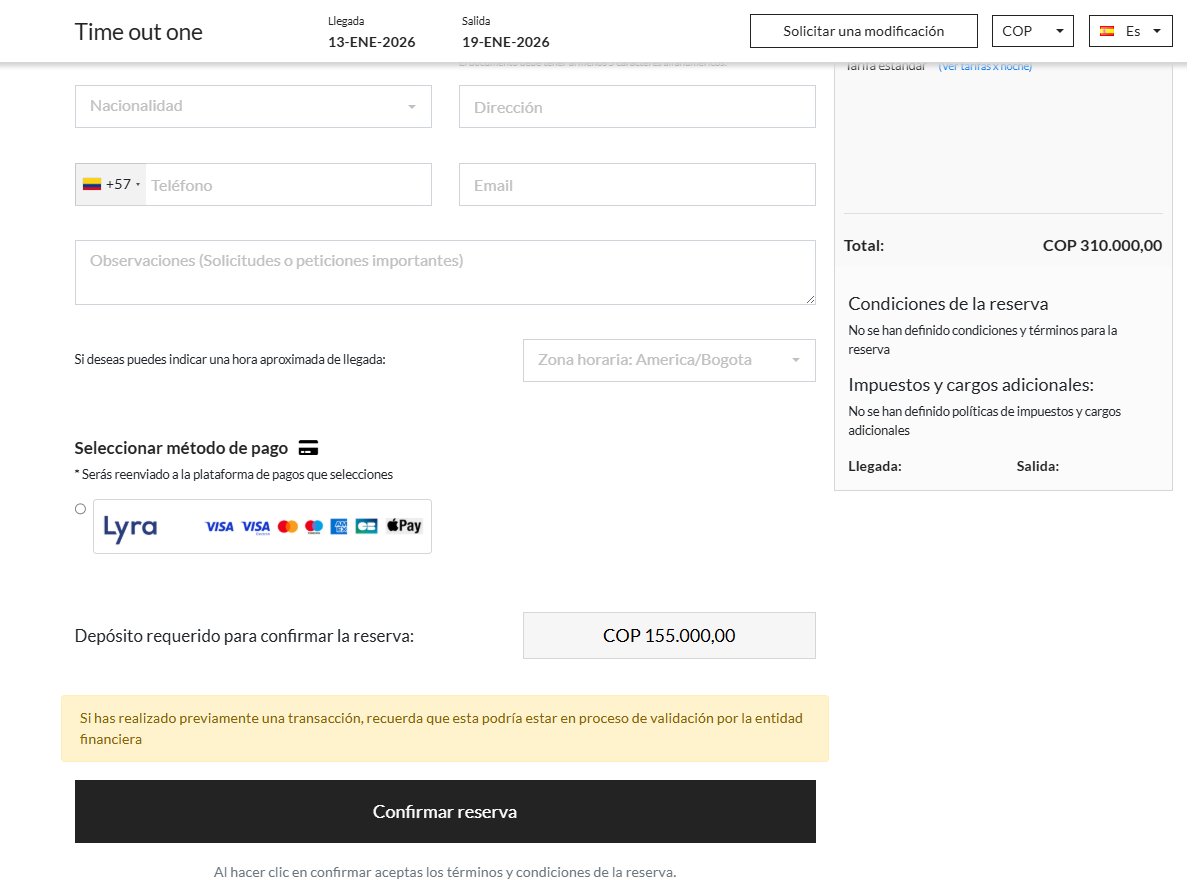
Task: Click the Mastercard icon
Action: click(288, 526)
